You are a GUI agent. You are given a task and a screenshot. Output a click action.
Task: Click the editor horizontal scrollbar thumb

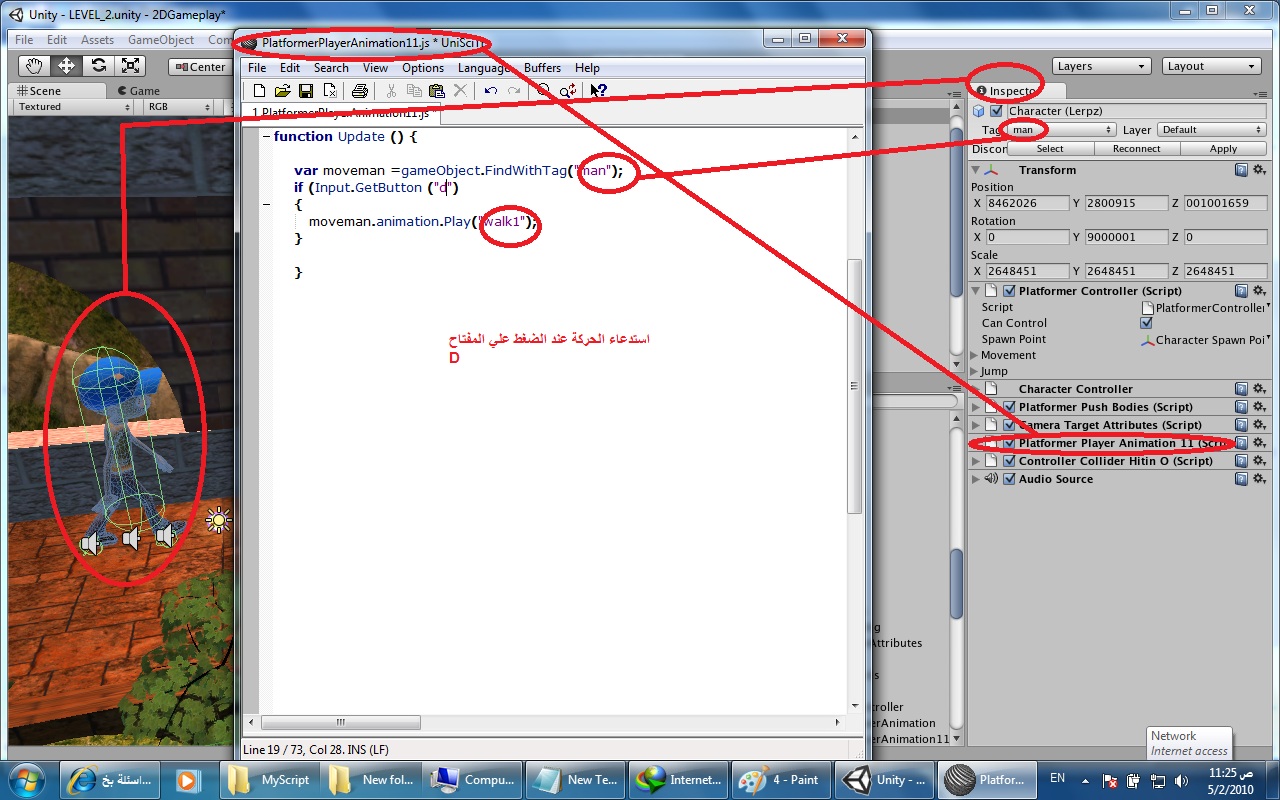(341, 722)
